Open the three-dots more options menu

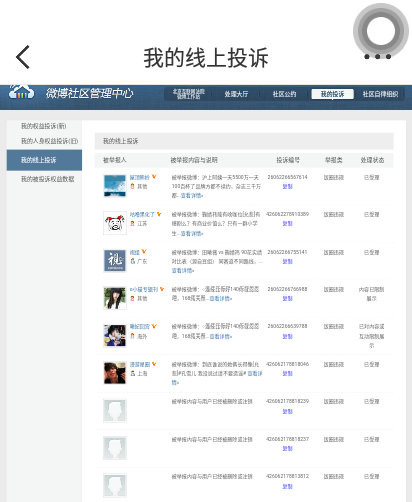377,56
